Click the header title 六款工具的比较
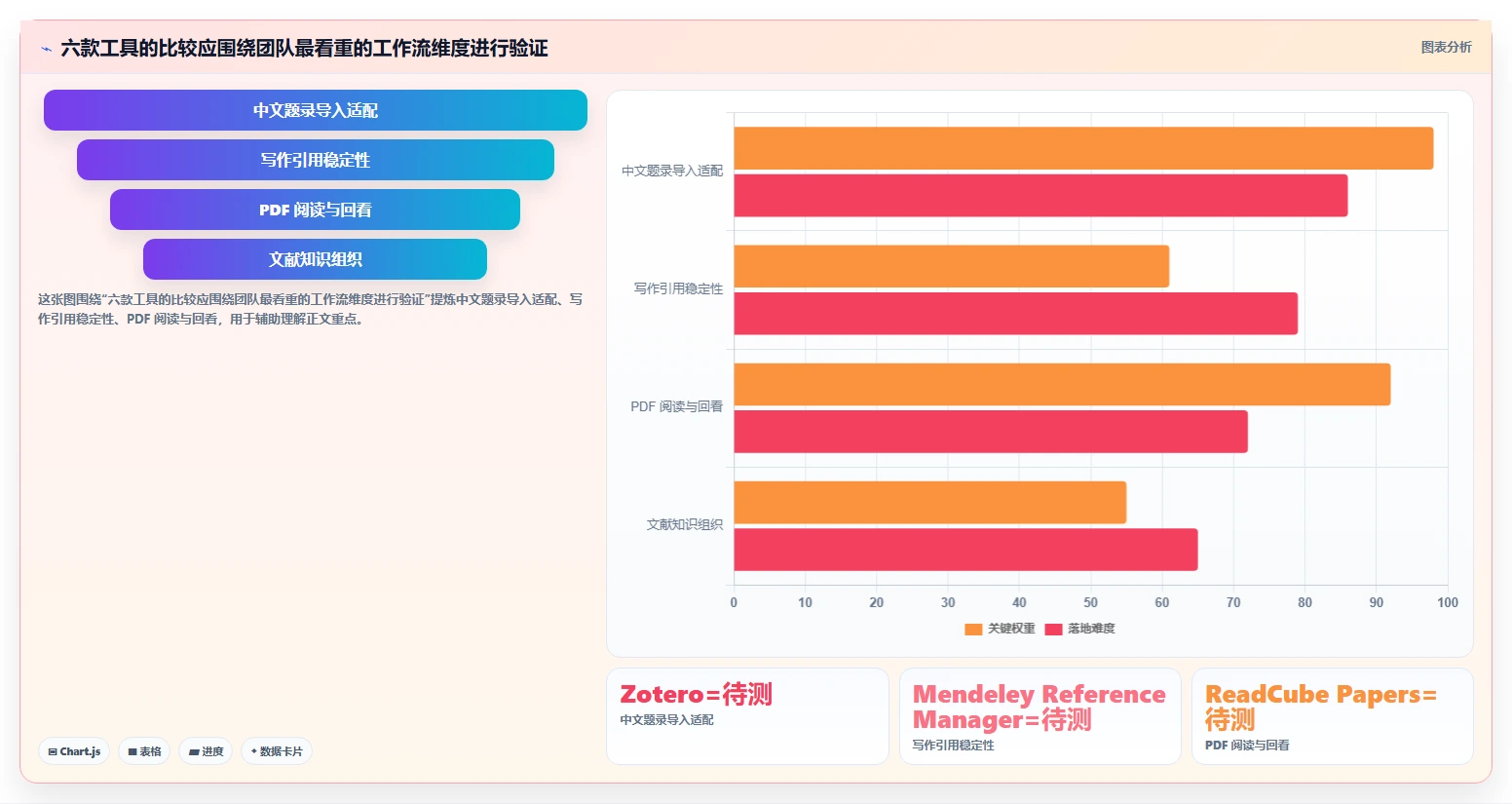Viewport: 1512px width, 804px height. (304, 48)
